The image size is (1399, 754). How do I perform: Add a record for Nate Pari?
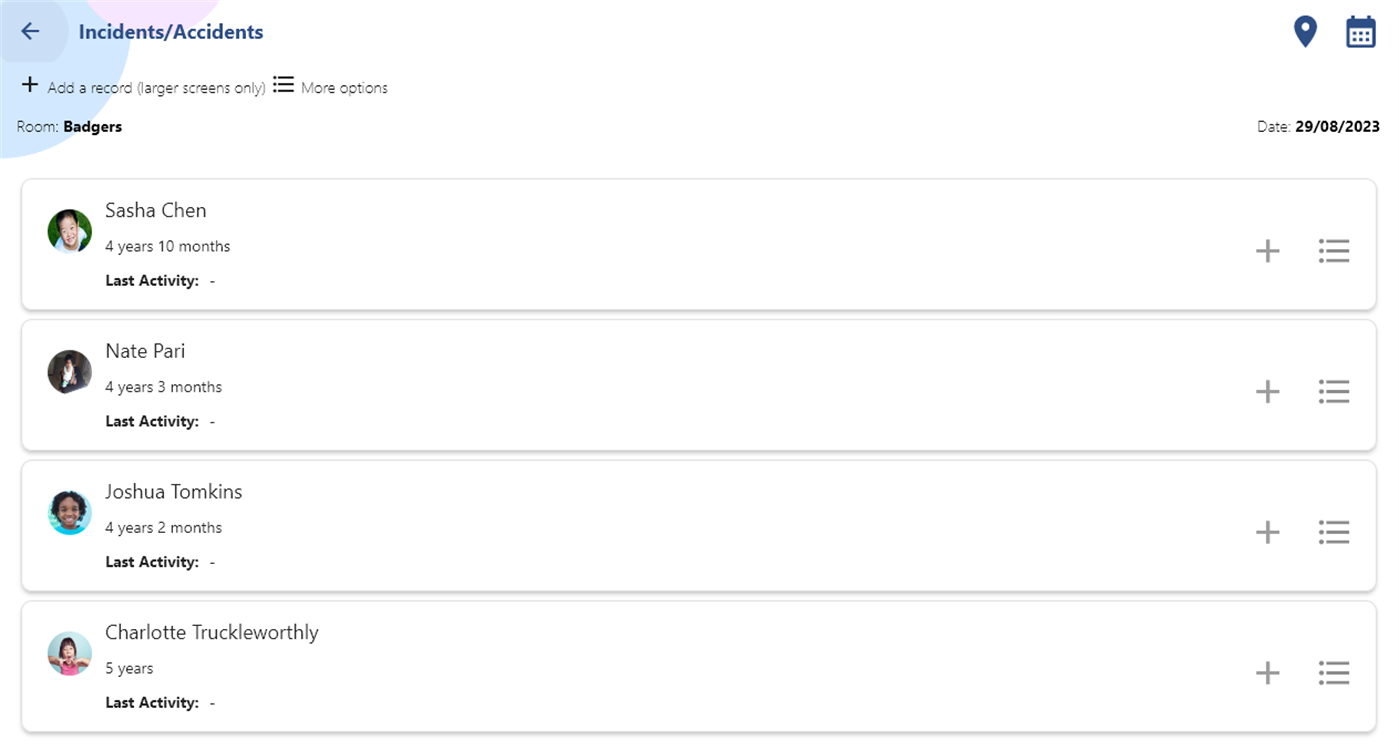tap(1267, 391)
